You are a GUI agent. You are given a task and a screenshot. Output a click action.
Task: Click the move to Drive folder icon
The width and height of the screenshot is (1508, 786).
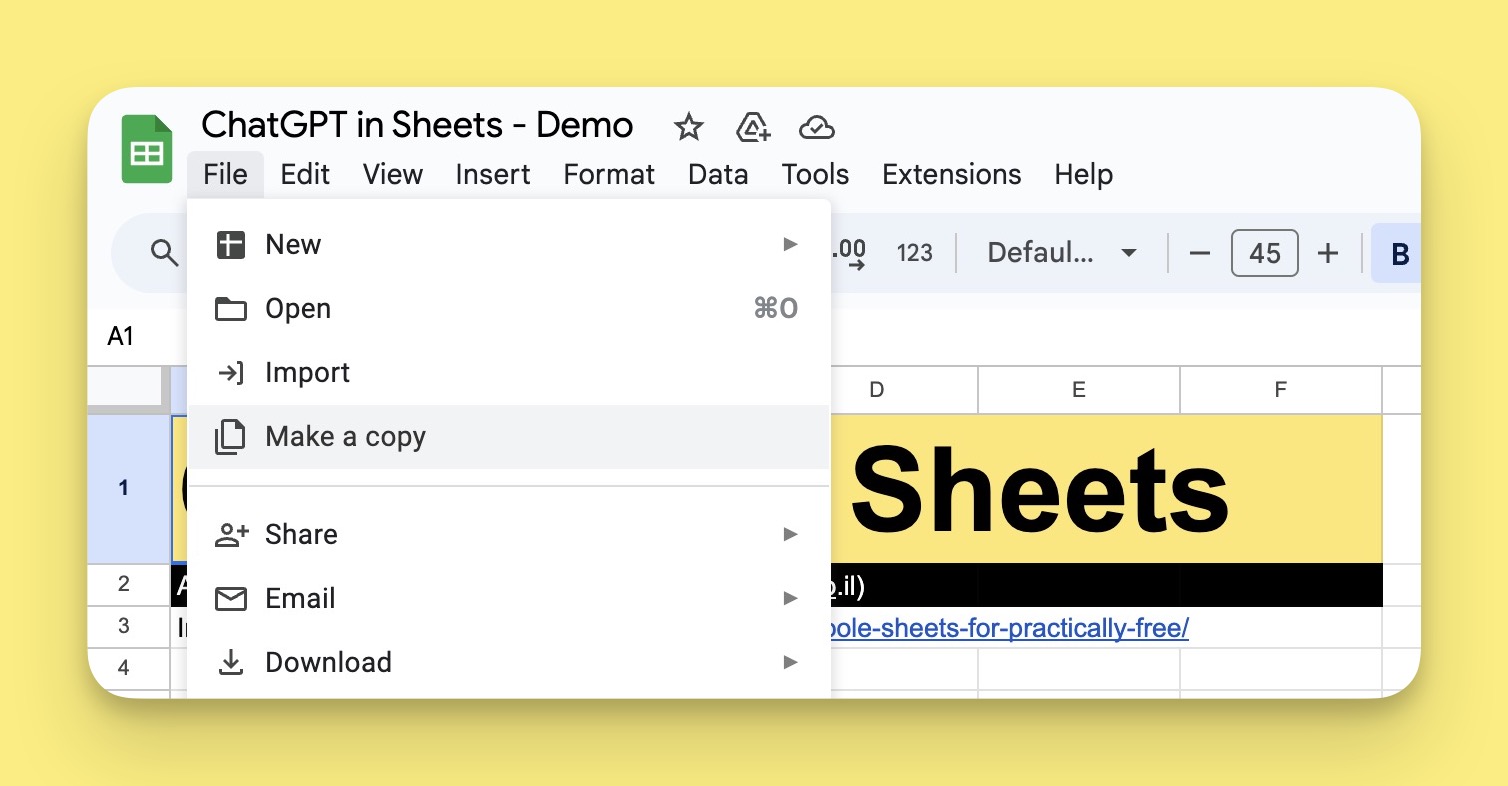[752, 127]
